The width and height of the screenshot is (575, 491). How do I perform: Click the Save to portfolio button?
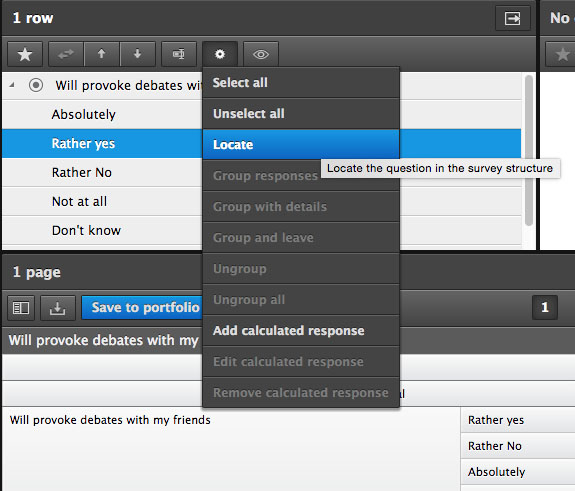pos(142,308)
